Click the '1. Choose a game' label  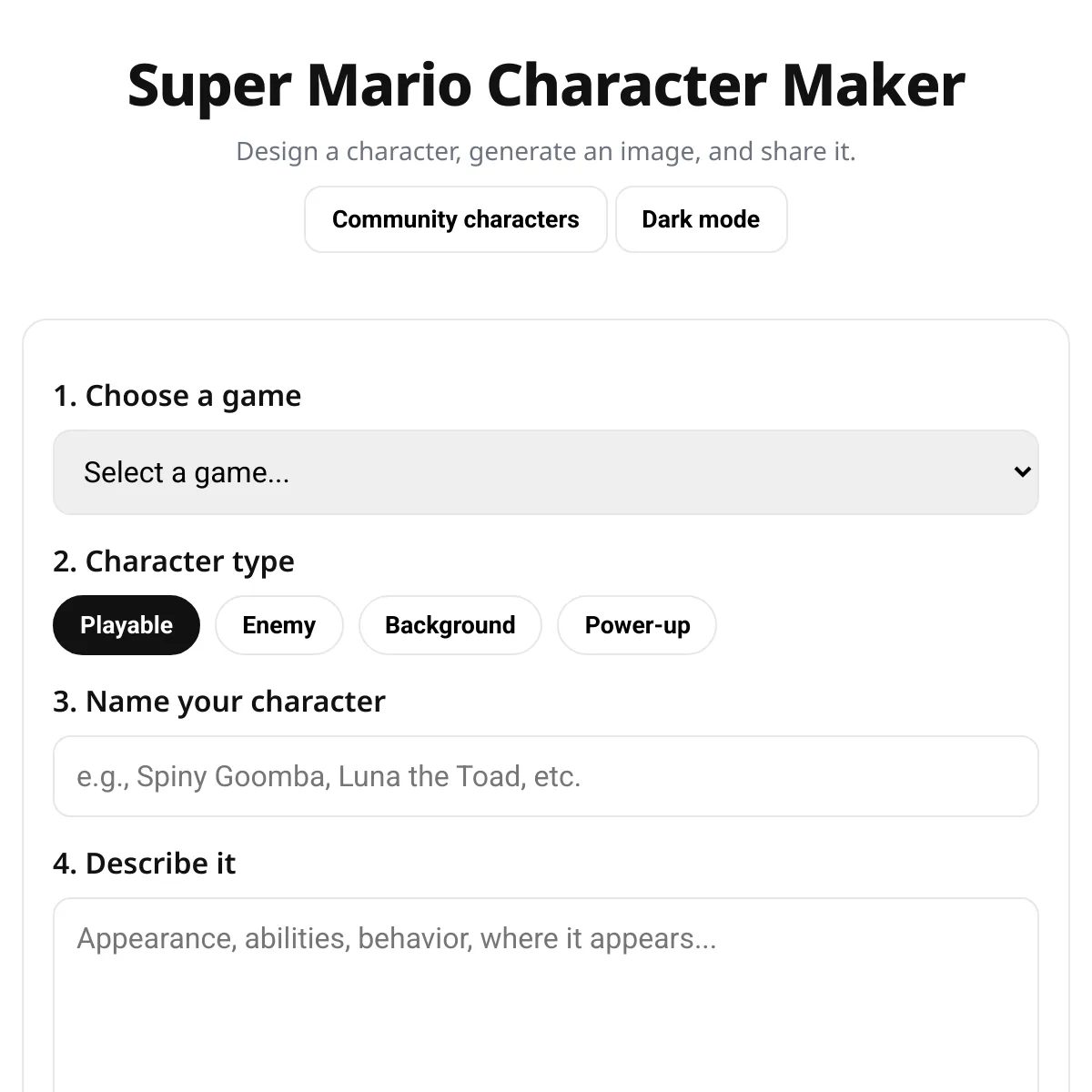177,396
